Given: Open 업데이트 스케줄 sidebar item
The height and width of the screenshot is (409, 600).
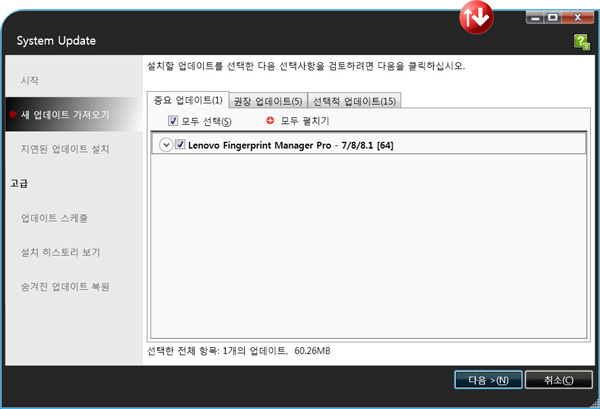Looking at the screenshot, I should (x=54, y=218).
